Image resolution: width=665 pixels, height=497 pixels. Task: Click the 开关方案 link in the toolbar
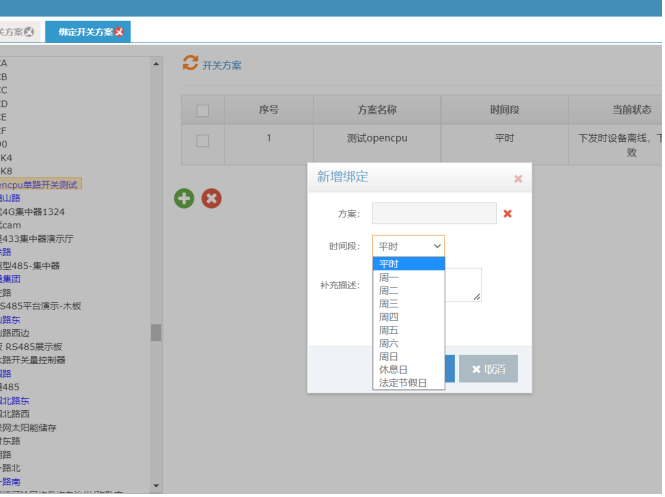(x=222, y=66)
